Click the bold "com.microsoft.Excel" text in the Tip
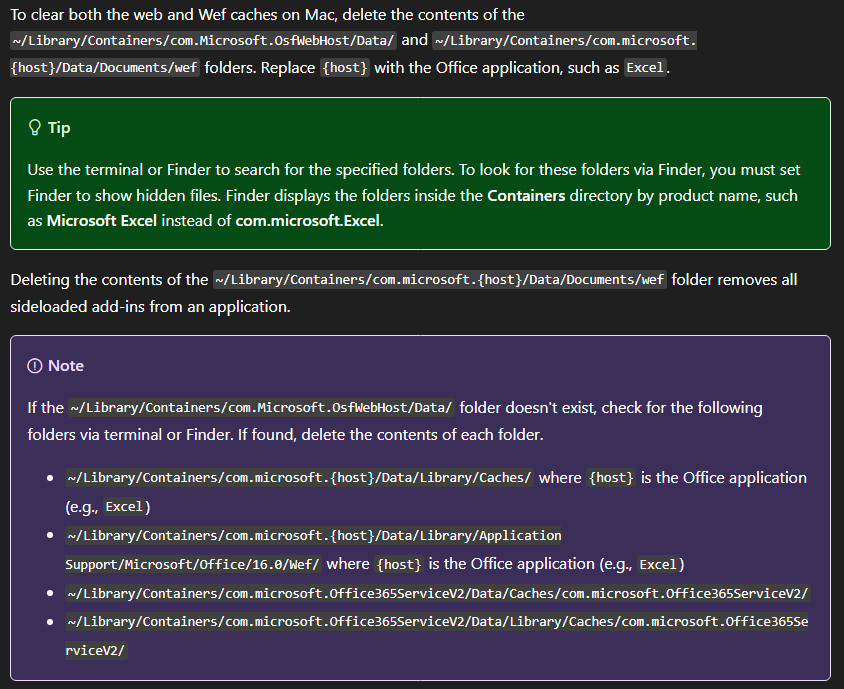Viewport: 844px width, 689px height. pos(307,220)
